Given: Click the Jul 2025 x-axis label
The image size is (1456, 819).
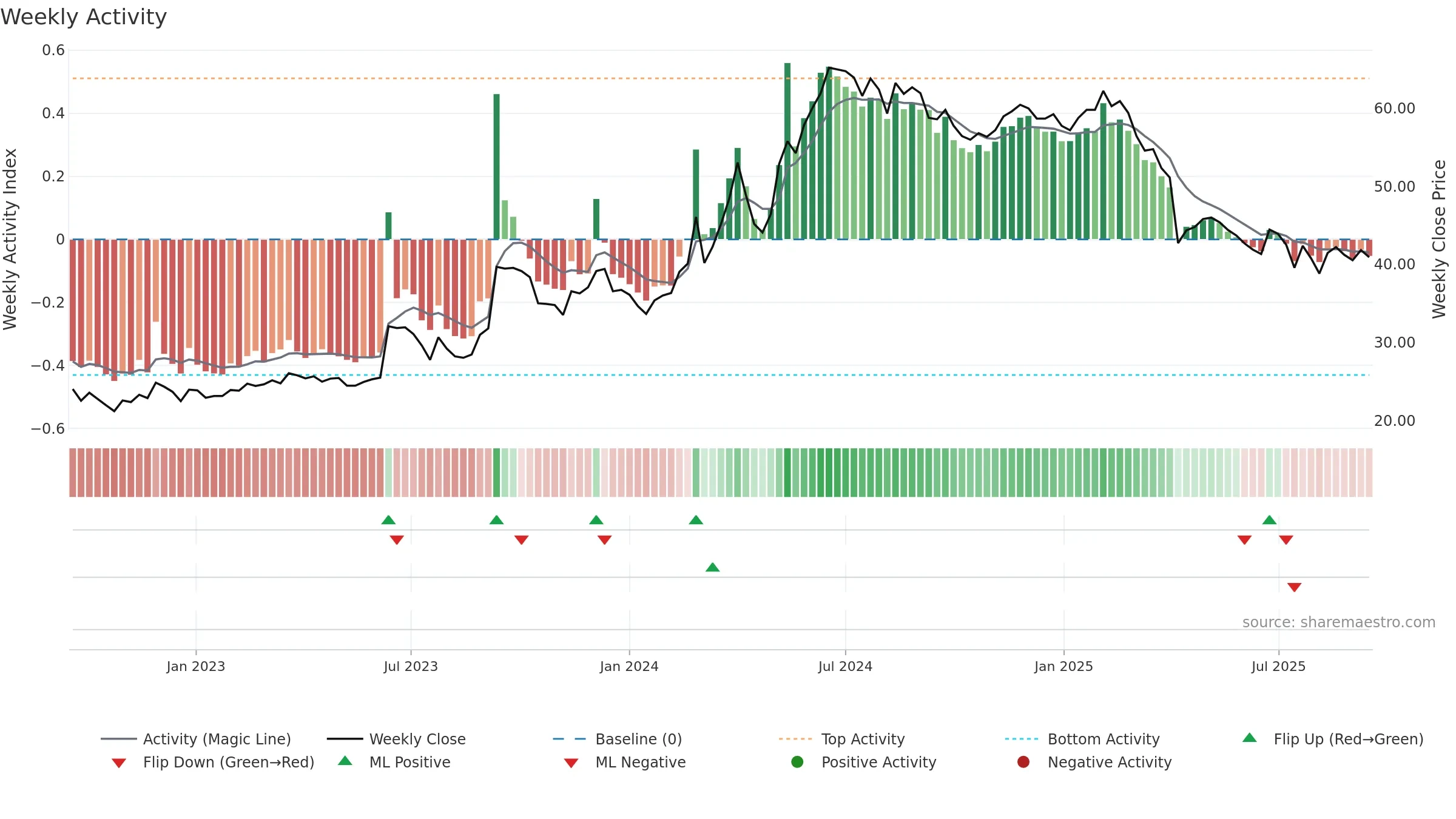Looking at the screenshot, I should [1278, 666].
